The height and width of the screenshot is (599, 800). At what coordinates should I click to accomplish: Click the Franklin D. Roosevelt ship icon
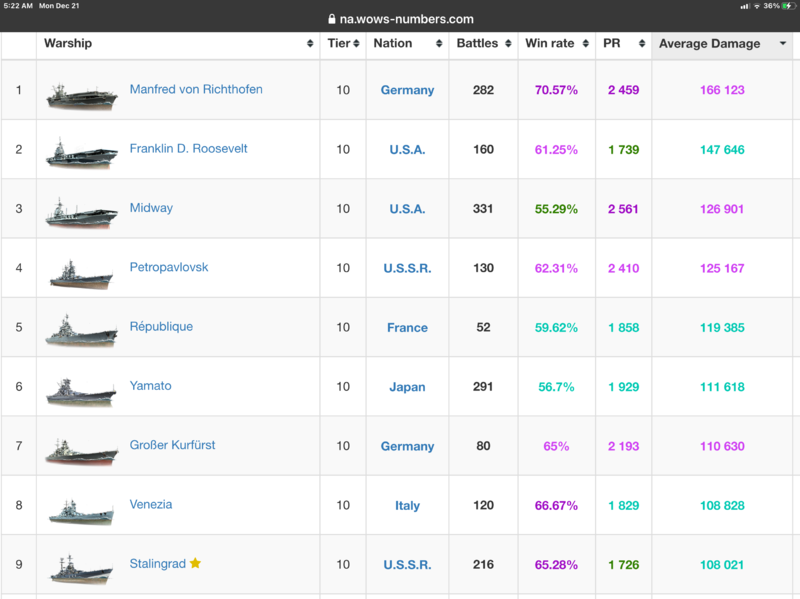[x=81, y=153]
